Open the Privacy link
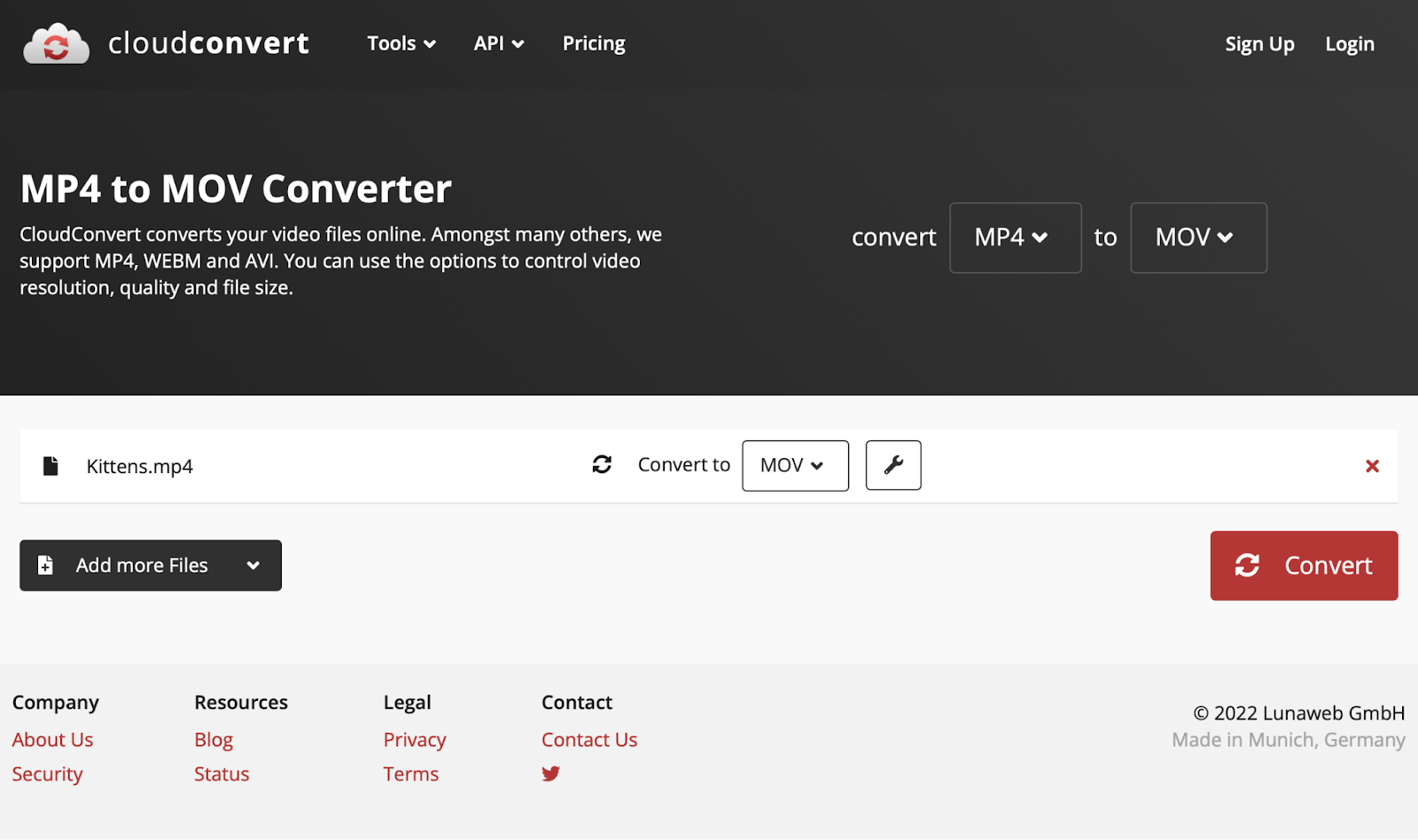The width and height of the screenshot is (1418, 840). tap(415, 739)
